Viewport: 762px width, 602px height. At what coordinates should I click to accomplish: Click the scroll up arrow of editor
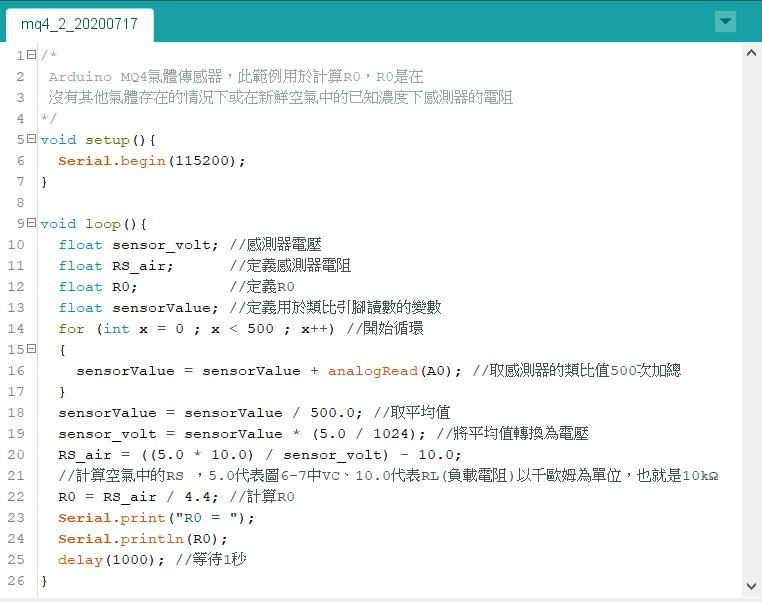click(751, 53)
